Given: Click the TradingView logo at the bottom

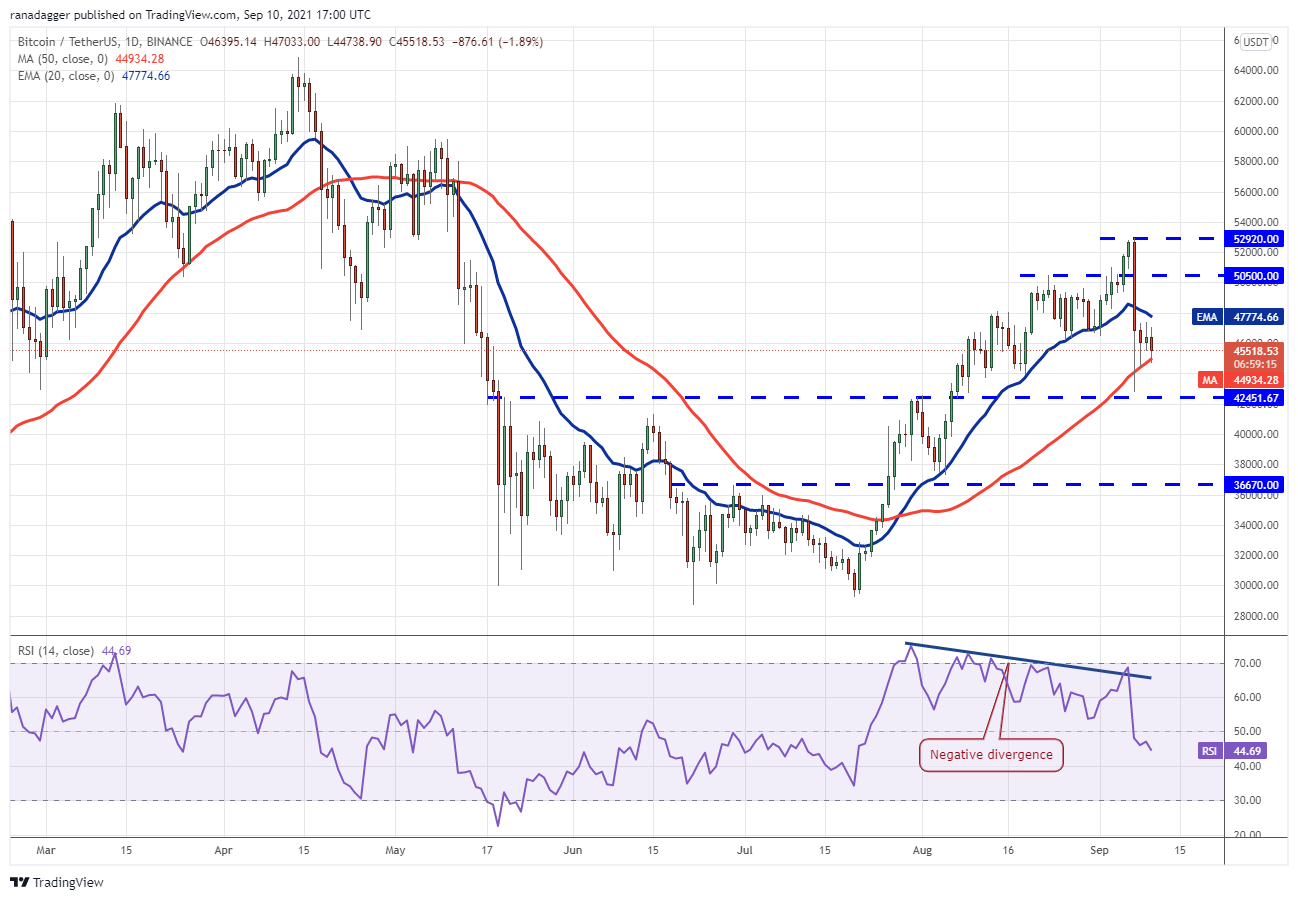Looking at the screenshot, I should coord(57,883).
